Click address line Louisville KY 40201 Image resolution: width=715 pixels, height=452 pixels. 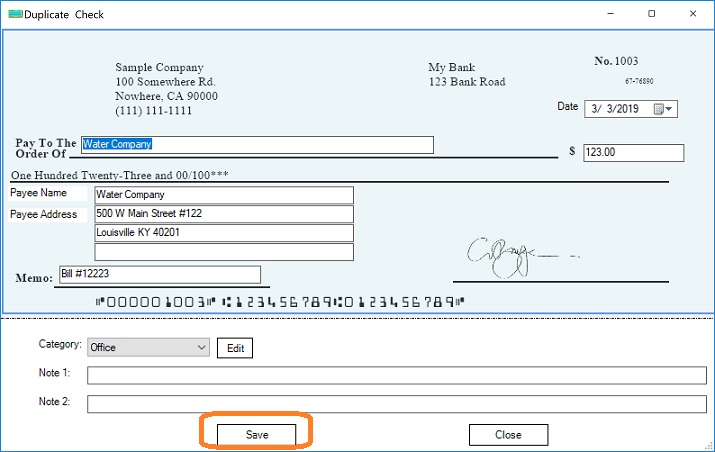(224, 233)
